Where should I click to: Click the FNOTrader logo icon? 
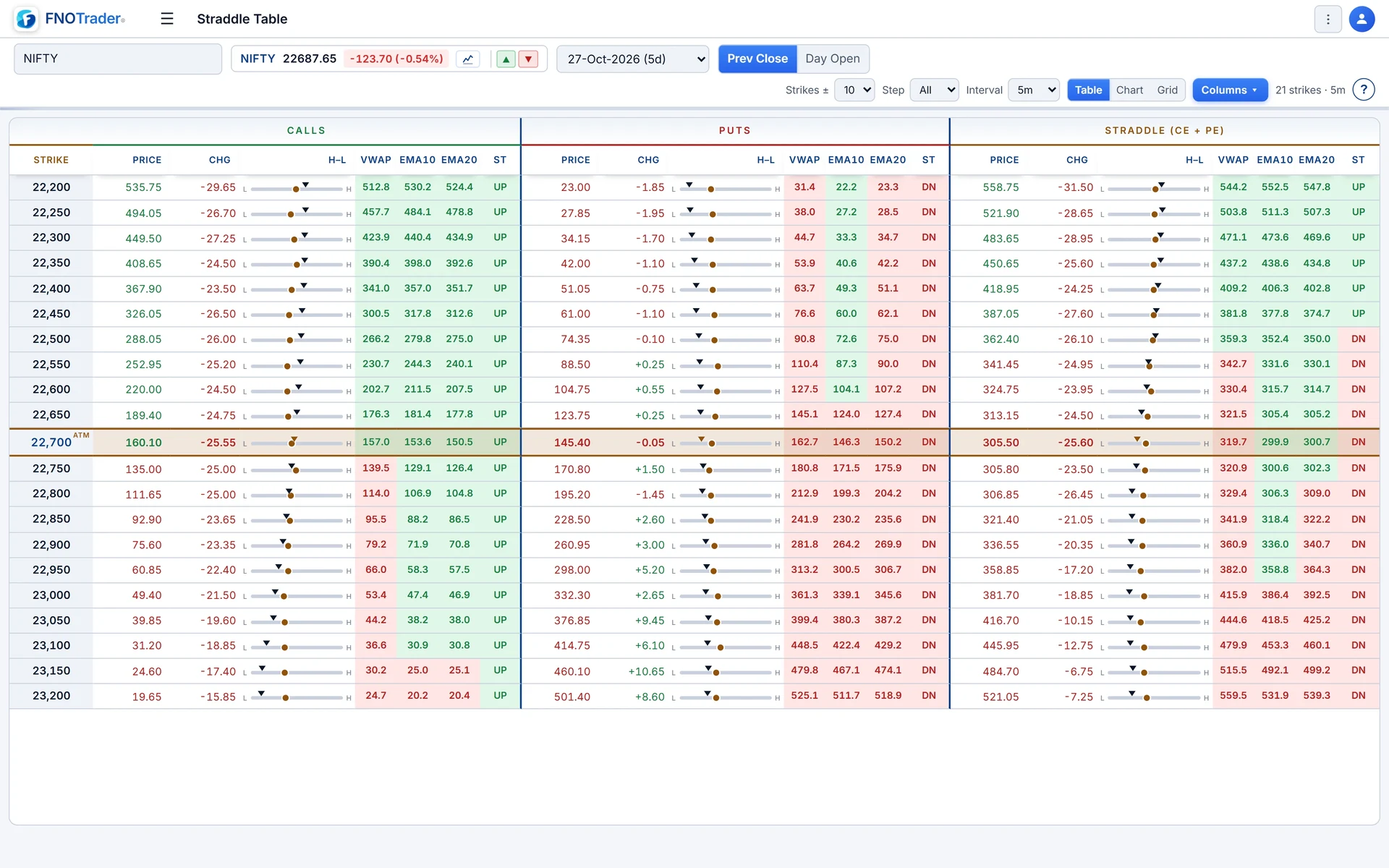click(x=27, y=19)
